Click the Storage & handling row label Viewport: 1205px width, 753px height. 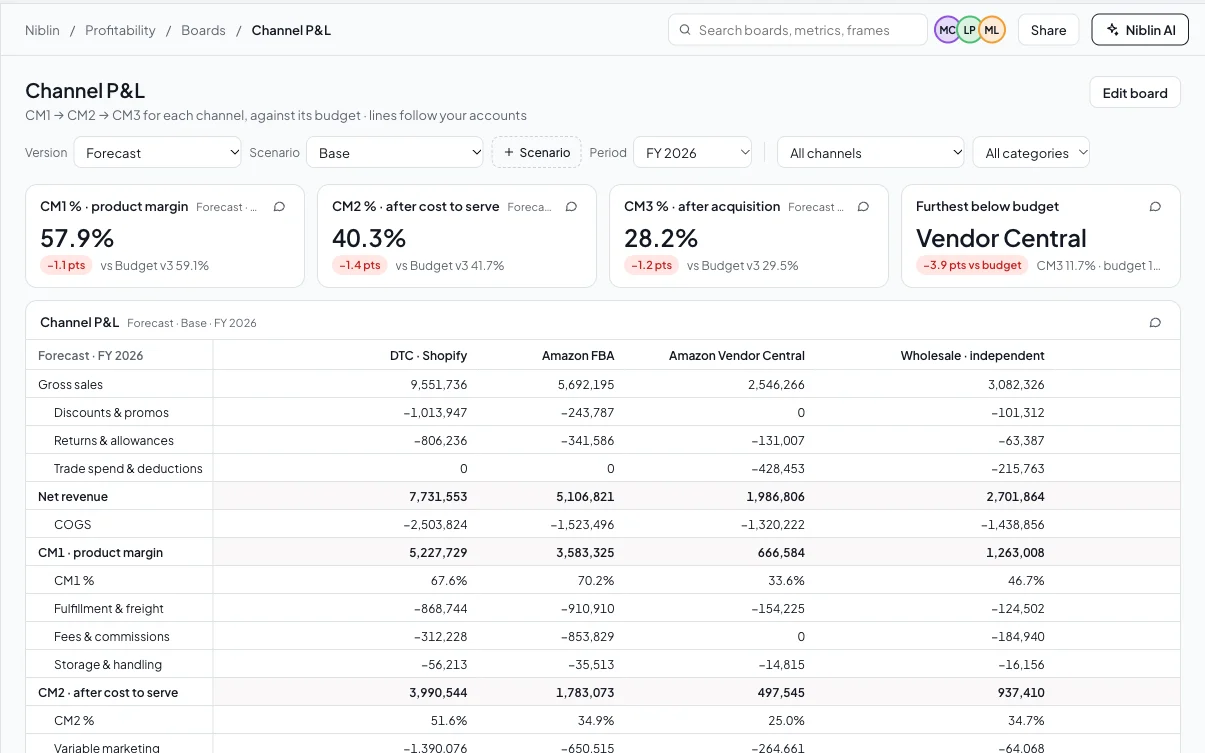[x=108, y=665]
